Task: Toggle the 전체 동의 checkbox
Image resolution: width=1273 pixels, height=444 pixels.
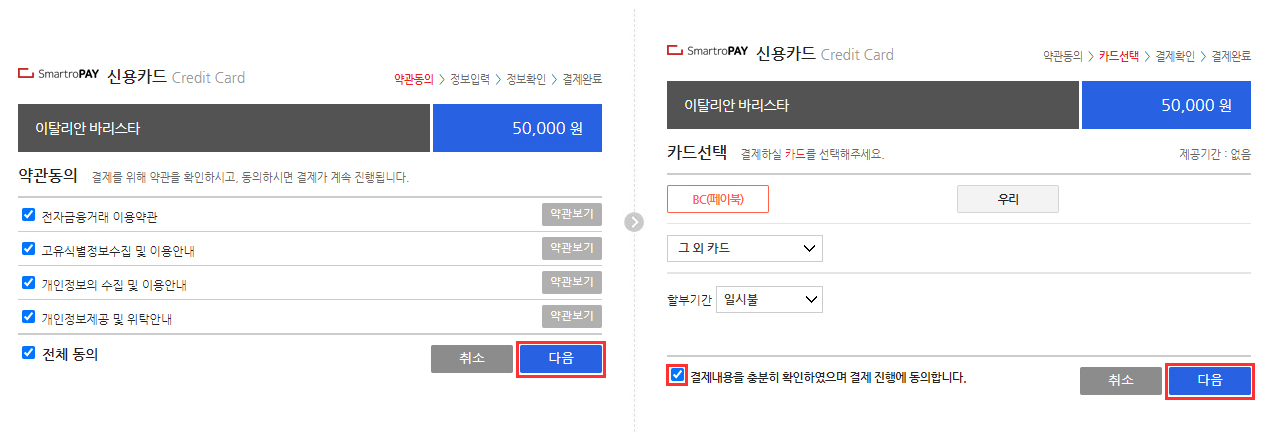Action: pos(28,353)
